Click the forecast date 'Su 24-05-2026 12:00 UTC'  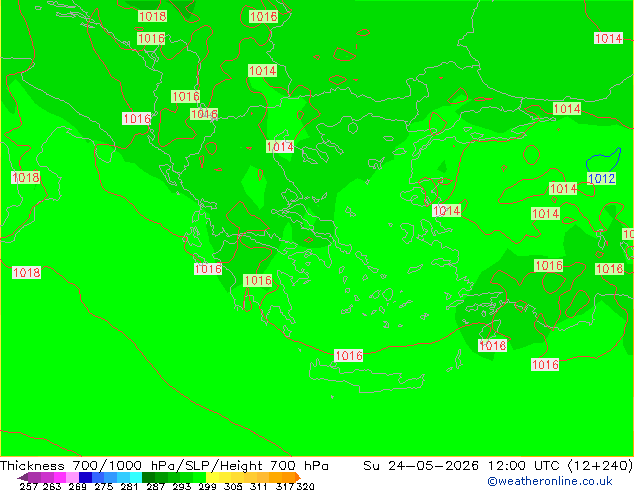point(464,466)
